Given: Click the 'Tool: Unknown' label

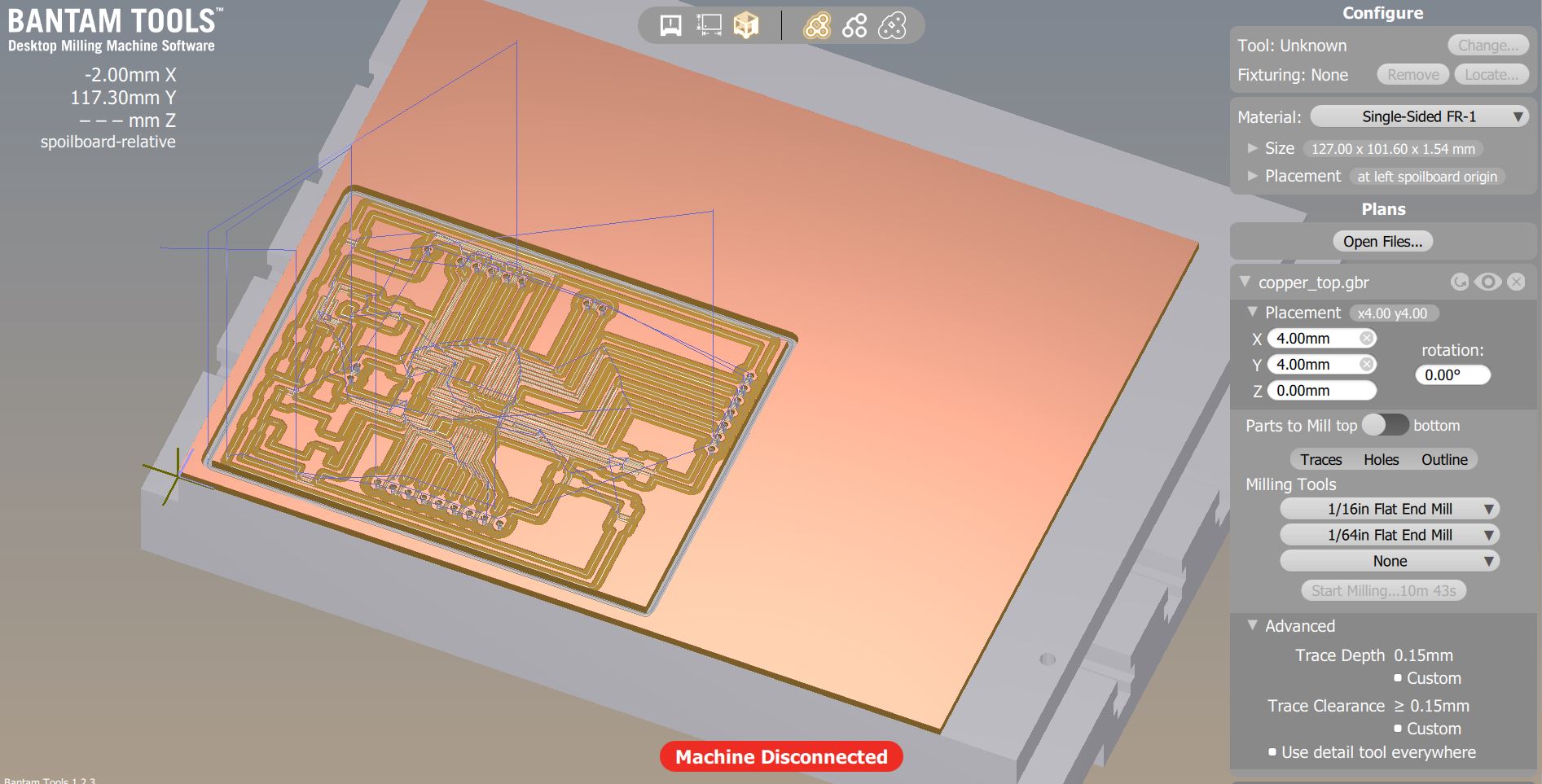Looking at the screenshot, I should pyautogui.click(x=1292, y=46).
